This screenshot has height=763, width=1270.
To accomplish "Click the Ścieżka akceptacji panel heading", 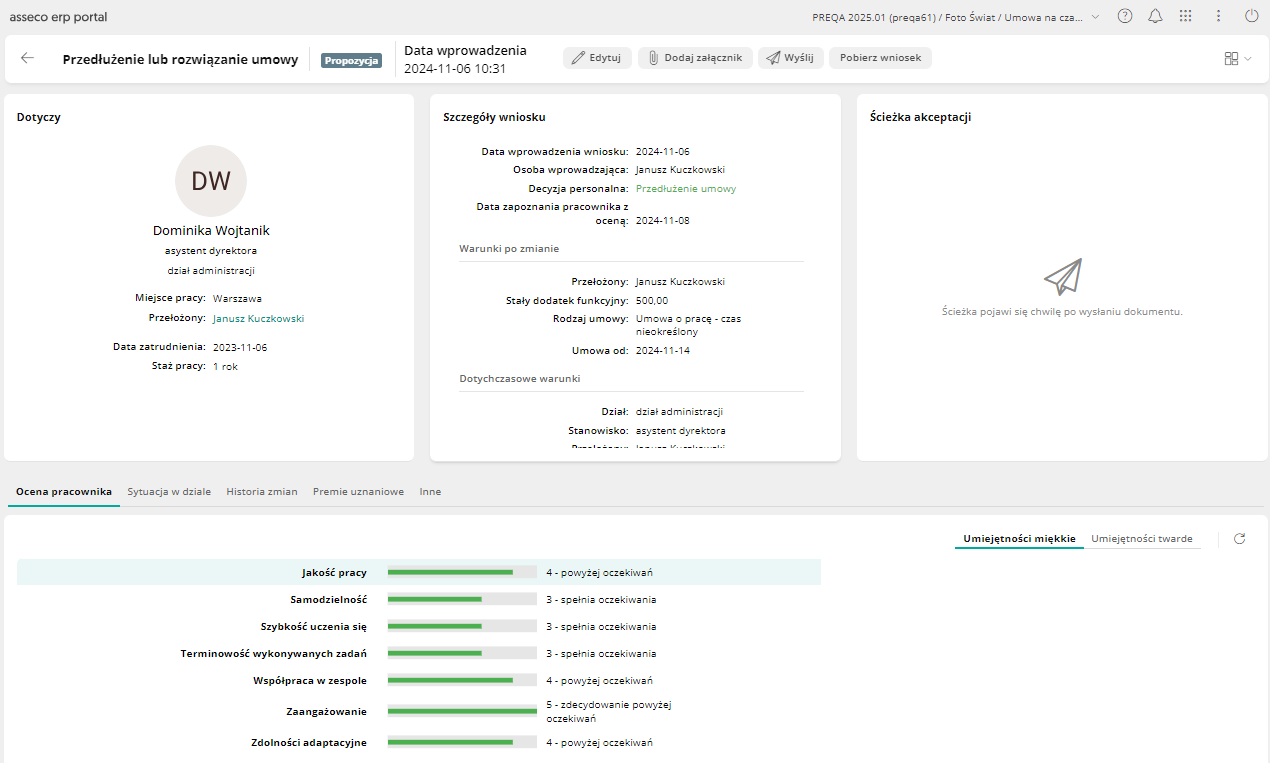I will pos(921,117).
